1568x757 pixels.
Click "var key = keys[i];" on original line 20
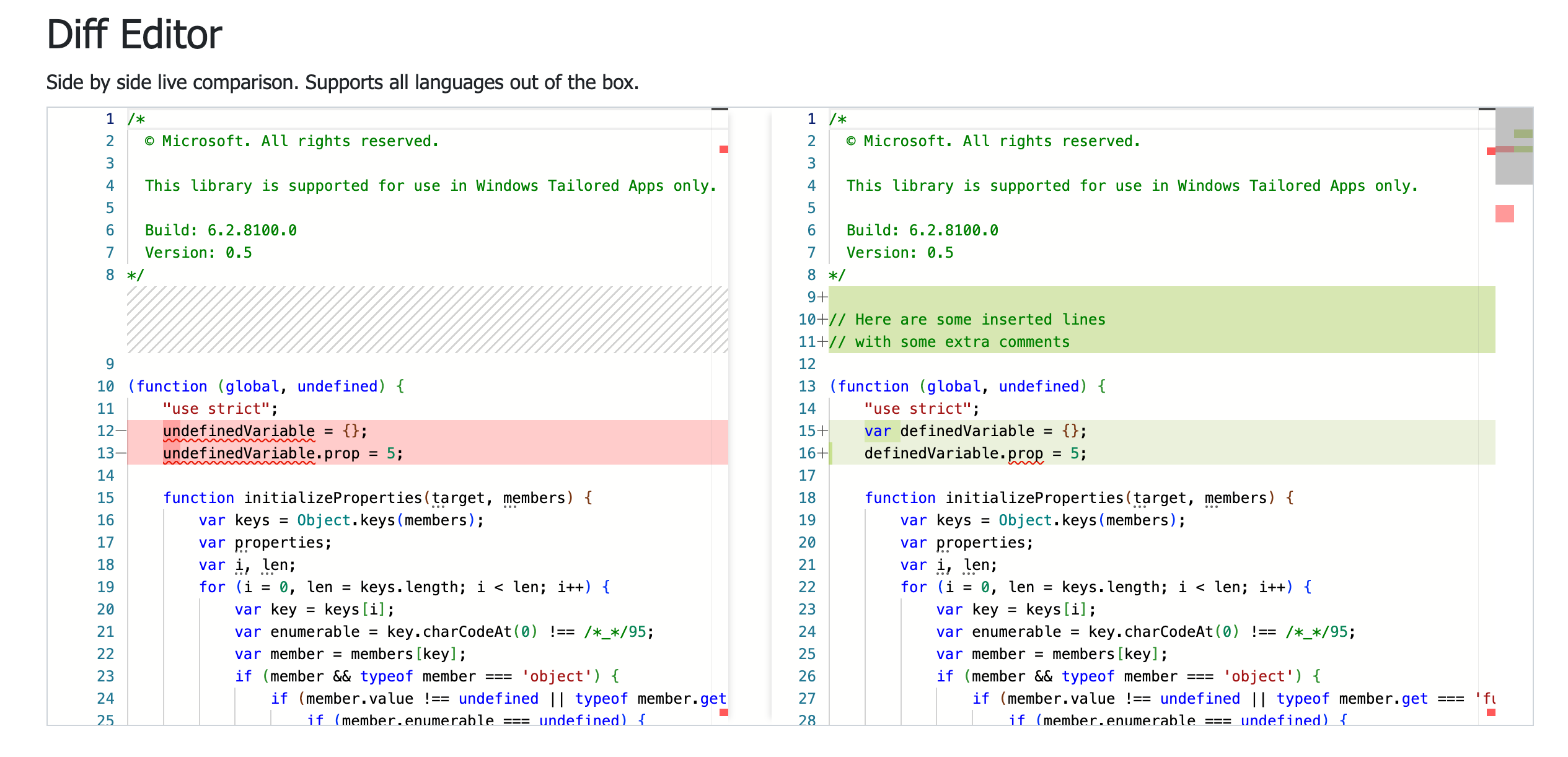pos(314,609)
